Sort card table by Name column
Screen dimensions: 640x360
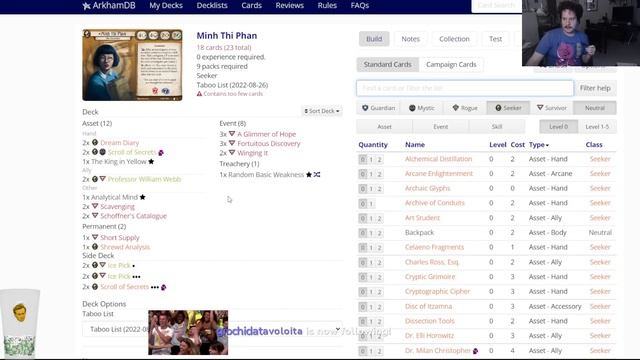click(415, 144)
